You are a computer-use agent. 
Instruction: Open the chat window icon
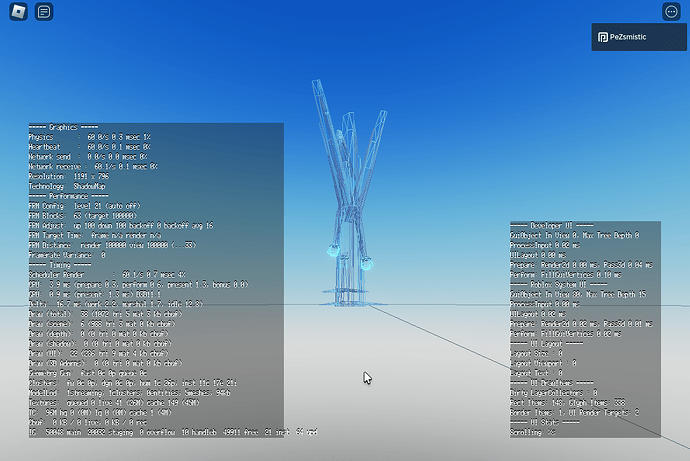click(44, 11)
